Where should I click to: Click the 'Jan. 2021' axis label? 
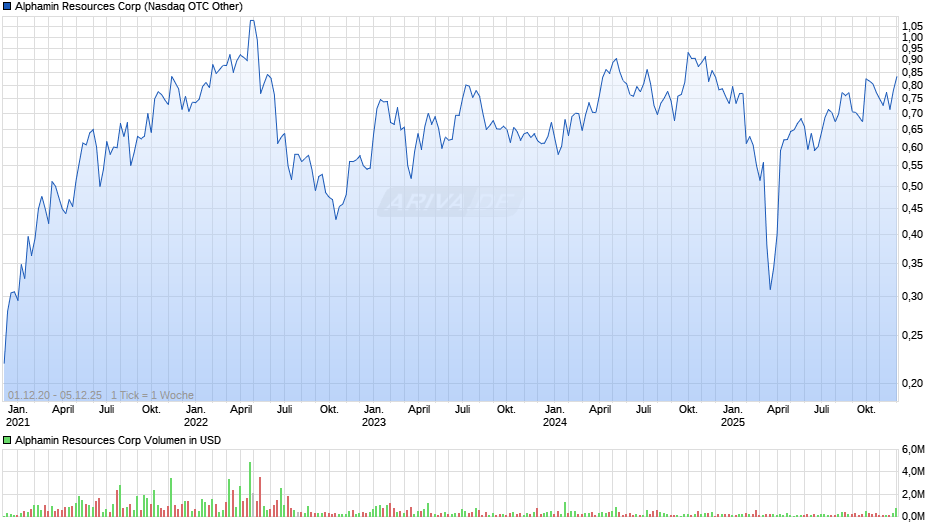tap(17, 416)
